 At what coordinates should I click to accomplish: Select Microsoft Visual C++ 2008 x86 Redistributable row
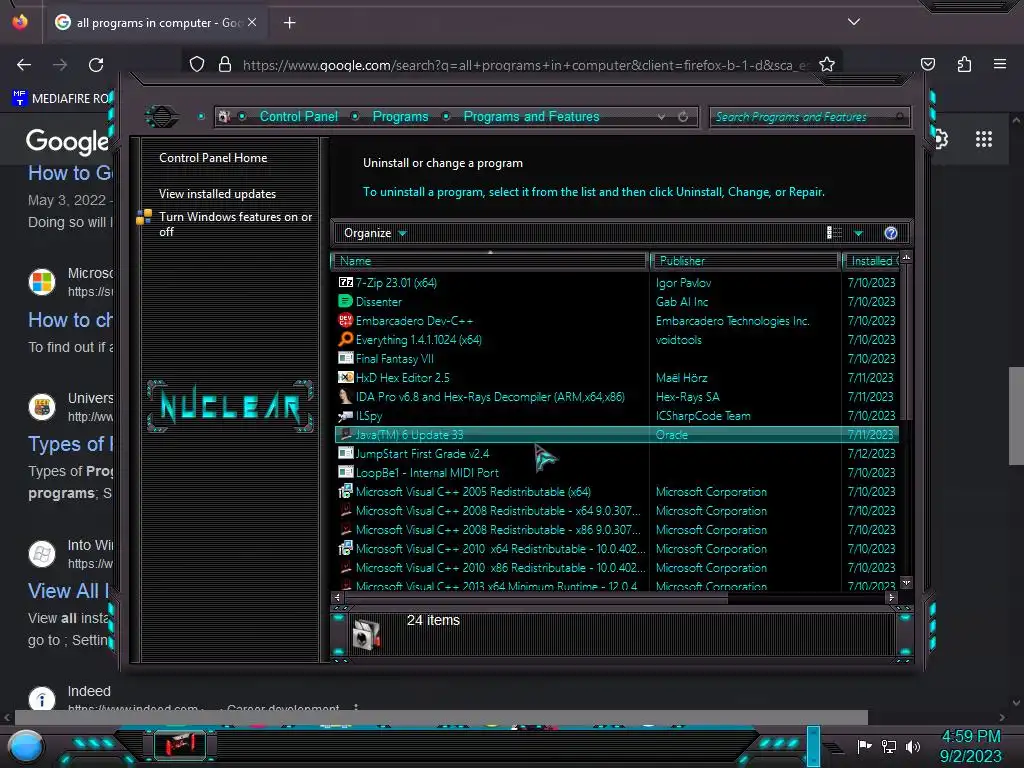616,530
